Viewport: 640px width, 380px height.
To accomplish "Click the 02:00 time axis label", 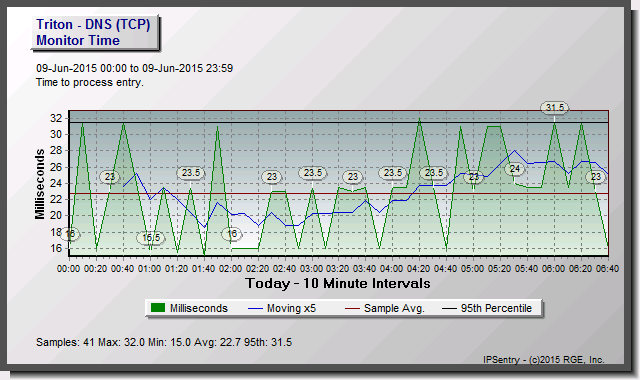I will click(x=231, y=269).
